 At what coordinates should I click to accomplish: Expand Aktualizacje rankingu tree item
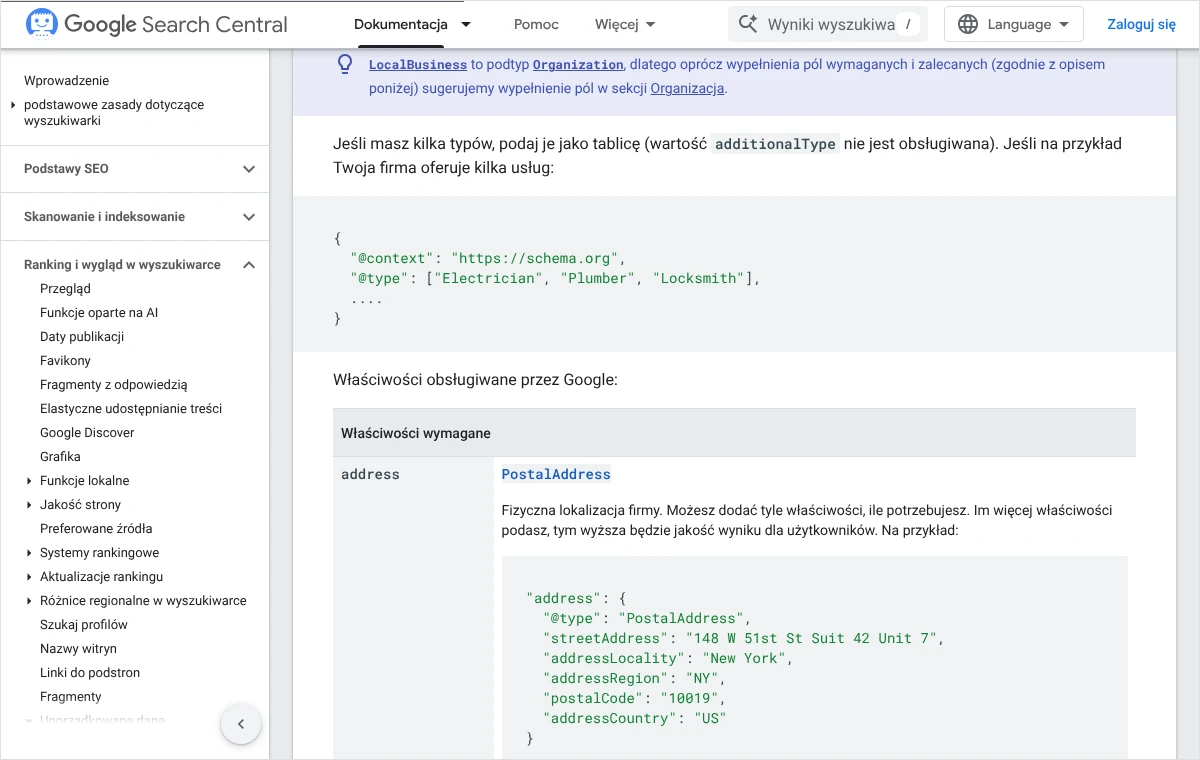pos(30,577)
